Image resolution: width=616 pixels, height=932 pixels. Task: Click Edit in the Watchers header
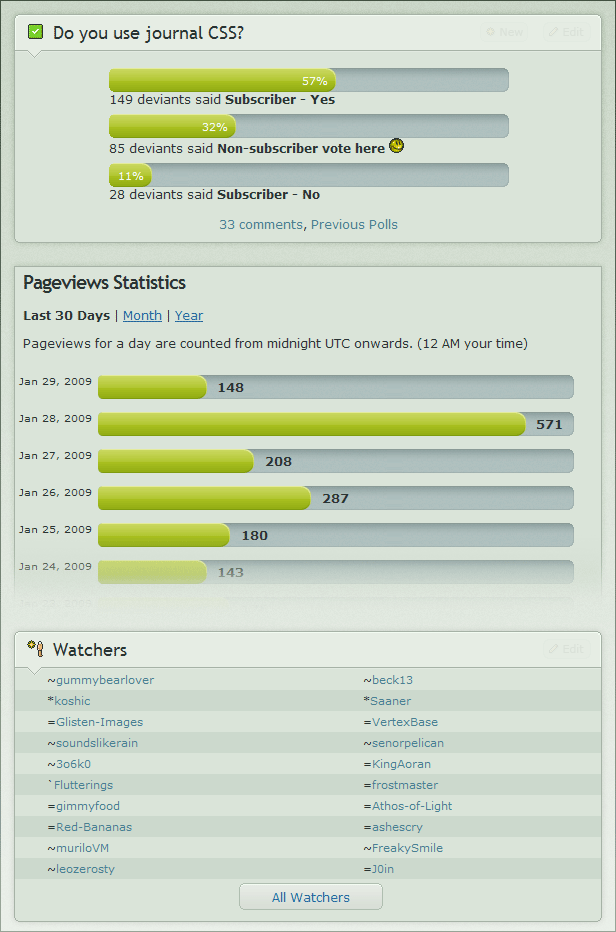567,648
